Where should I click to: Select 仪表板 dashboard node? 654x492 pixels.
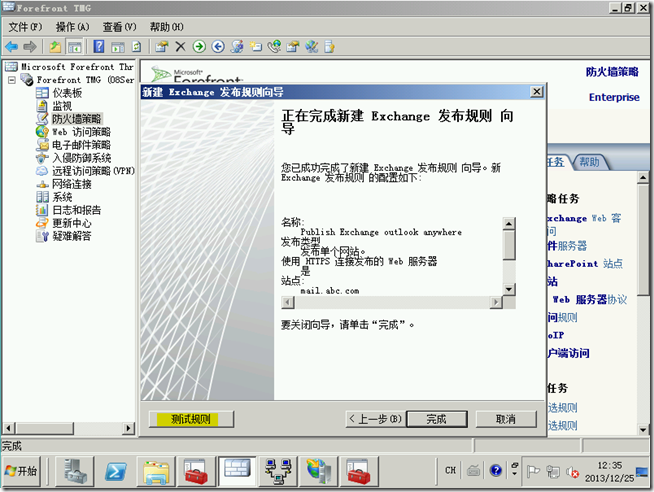(x=67, y=93)
